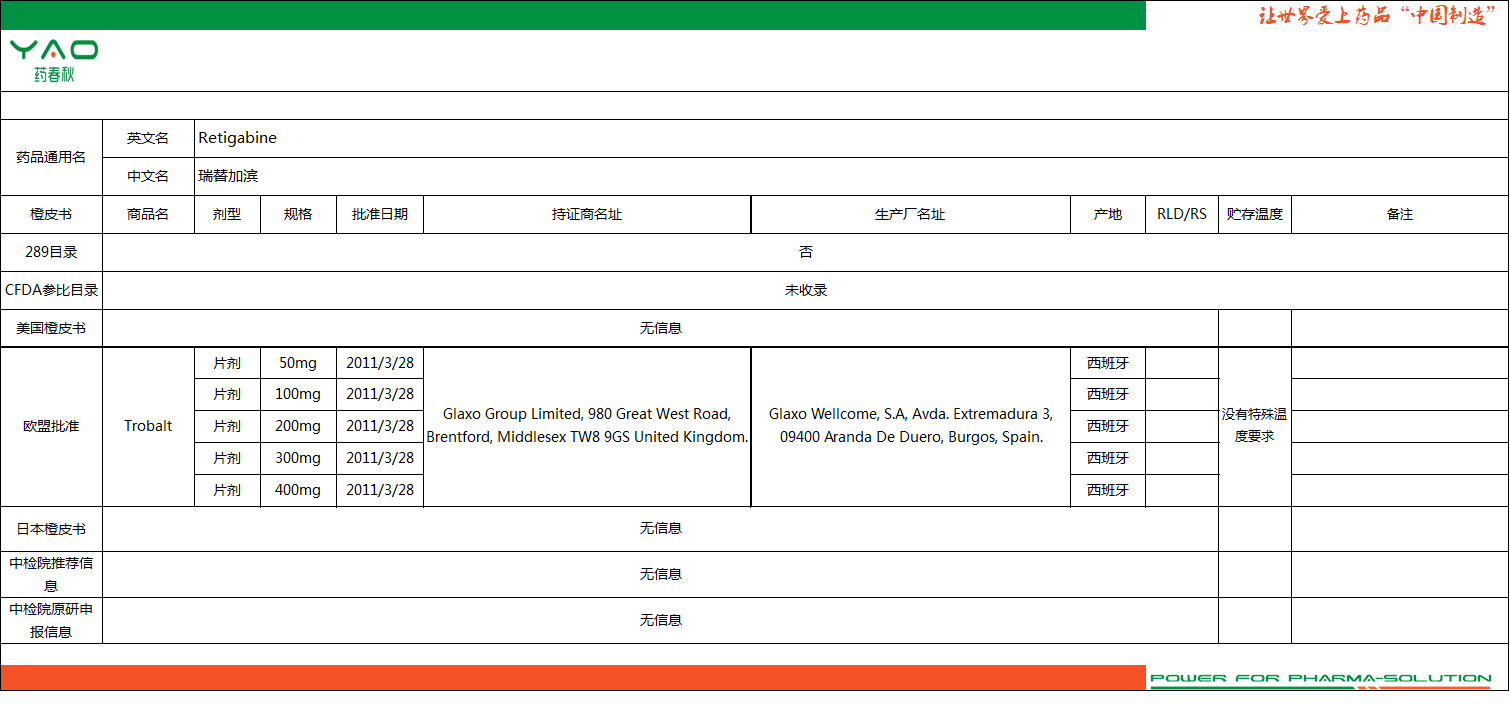Click the "POWER FOR PHARMA-SOLUTION" footer text
The image size is (1510, 712).
(x=1321, y=678)
